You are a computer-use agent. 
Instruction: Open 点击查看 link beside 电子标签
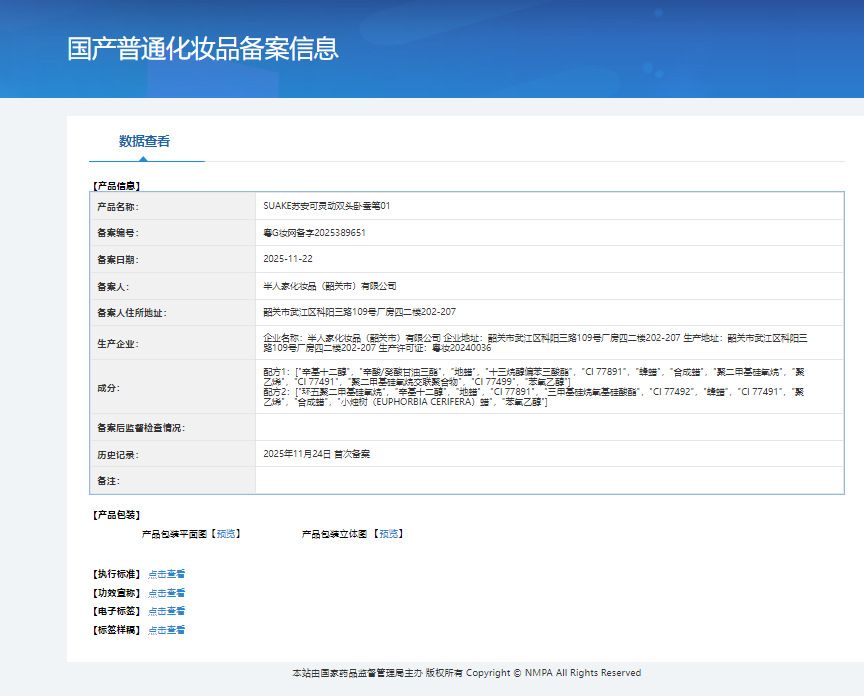tap(166, 611)
